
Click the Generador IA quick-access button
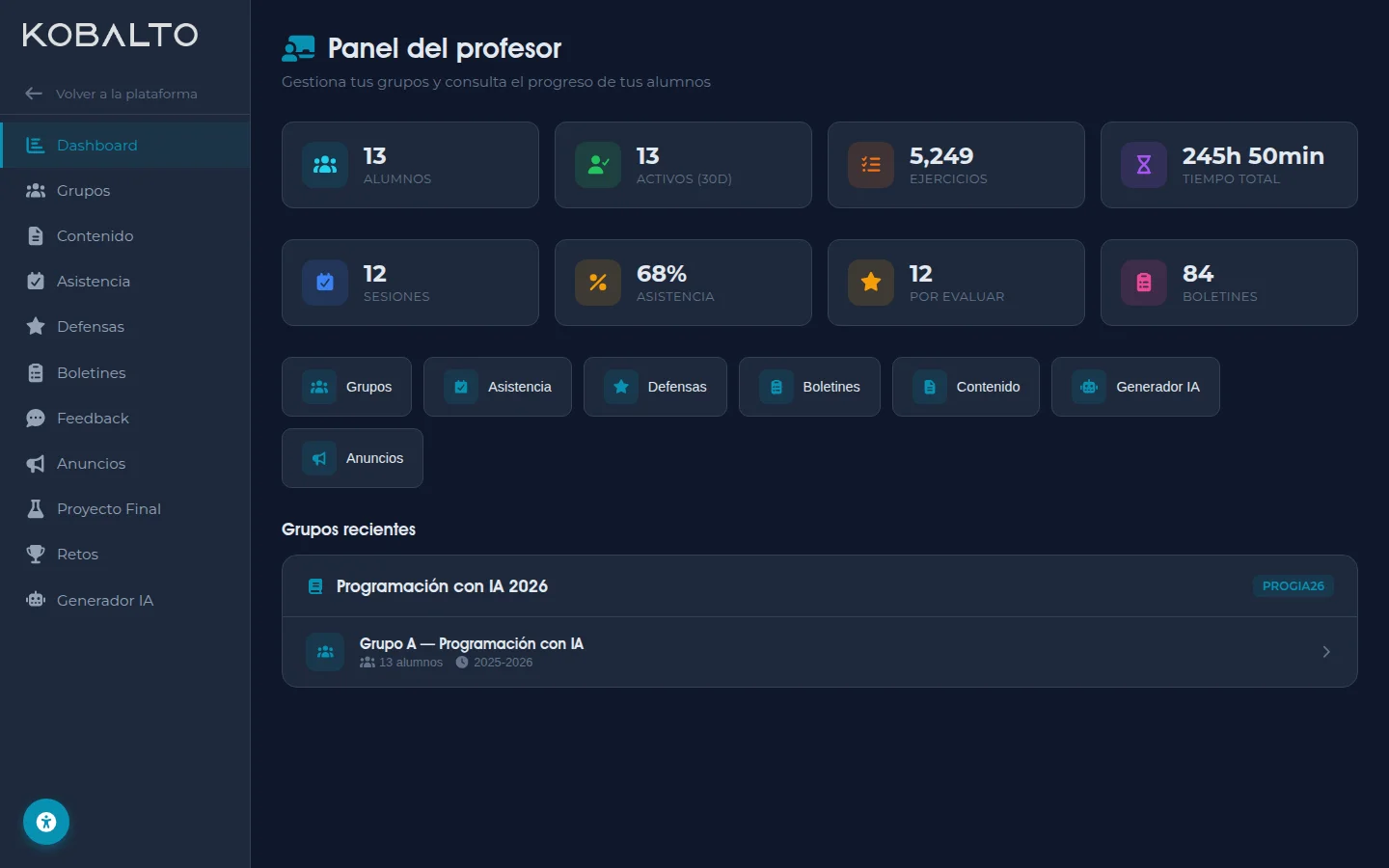click(1135, 387)
